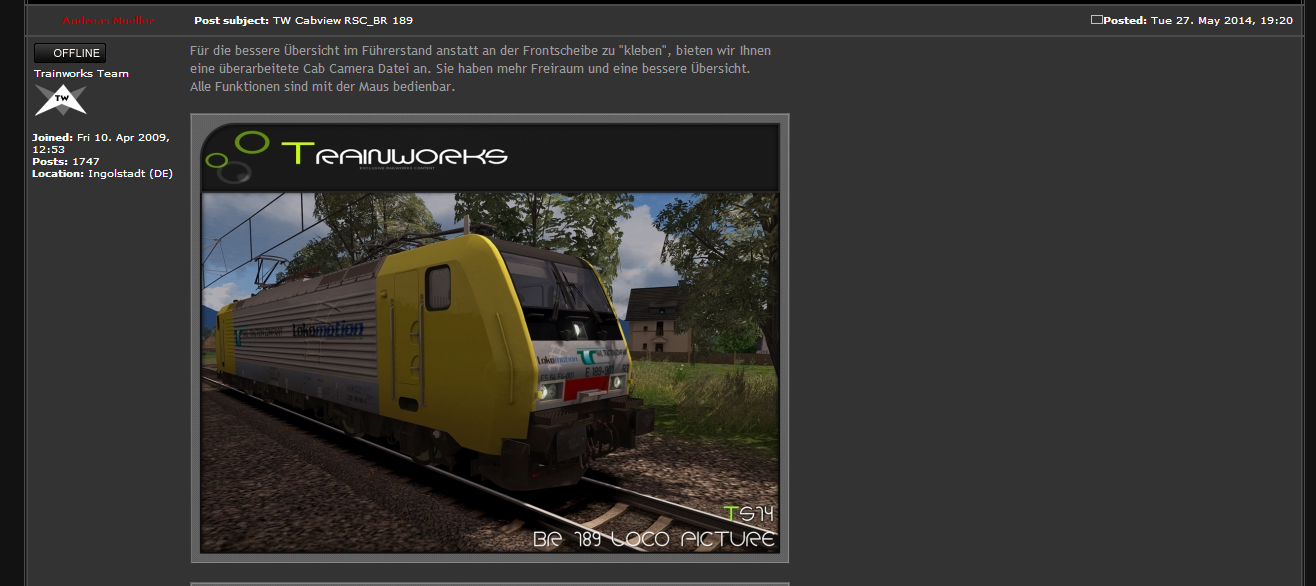
Task: Select the post subject TW Cabview RSC_BR 189
Action: tap(343, 20)
